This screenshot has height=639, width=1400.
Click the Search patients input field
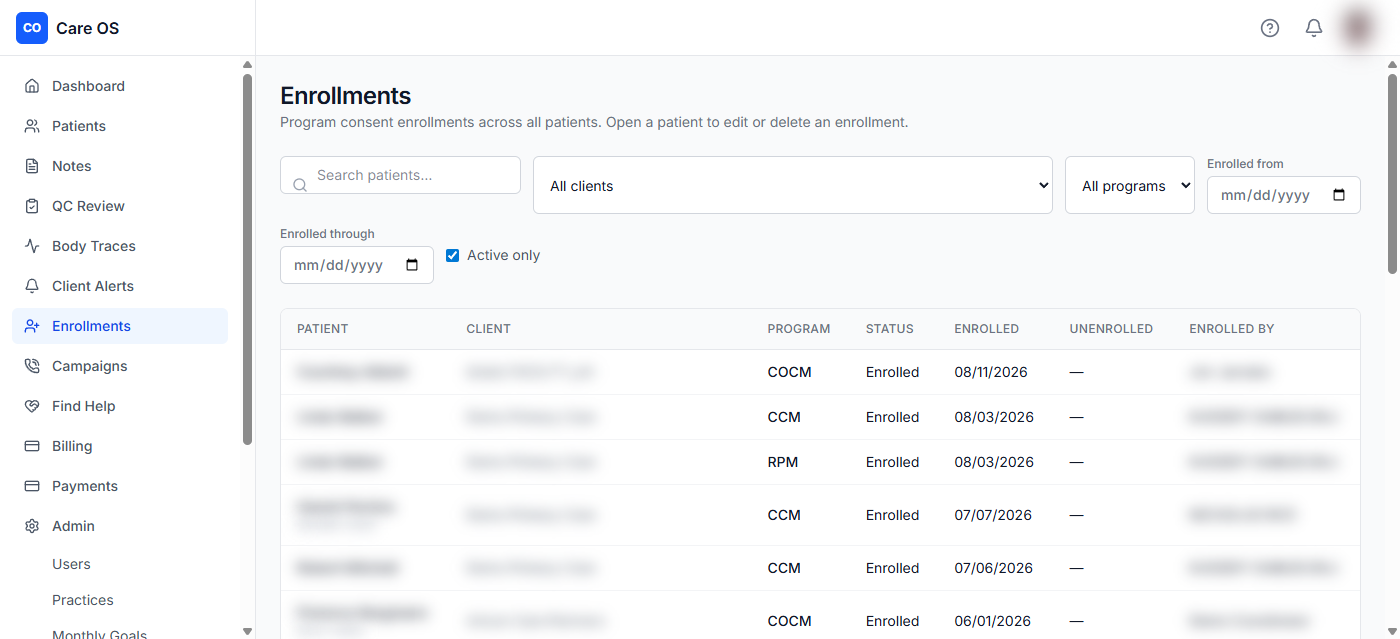pos(400,175)
